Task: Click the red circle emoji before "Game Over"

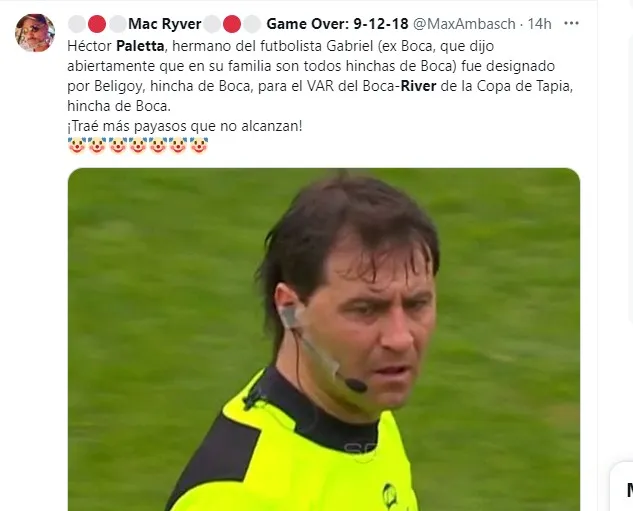Action: pos(232,24)
